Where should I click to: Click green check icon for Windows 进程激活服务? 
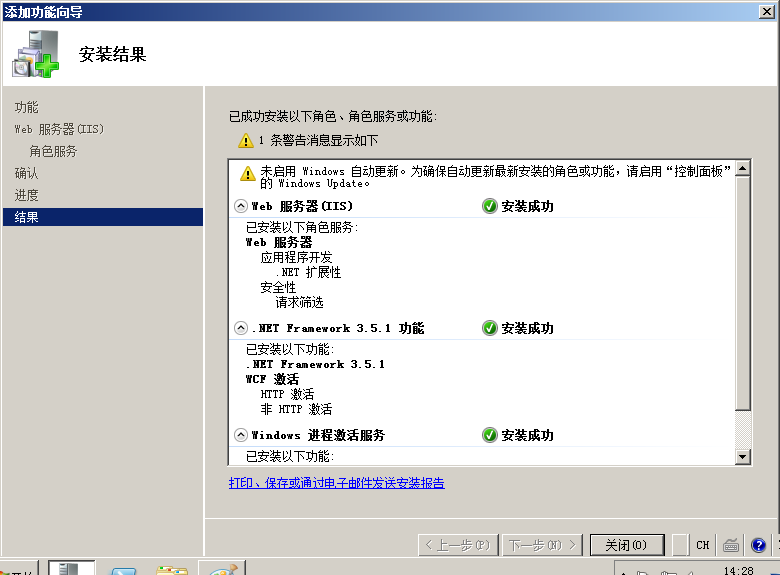click(489, 435)
